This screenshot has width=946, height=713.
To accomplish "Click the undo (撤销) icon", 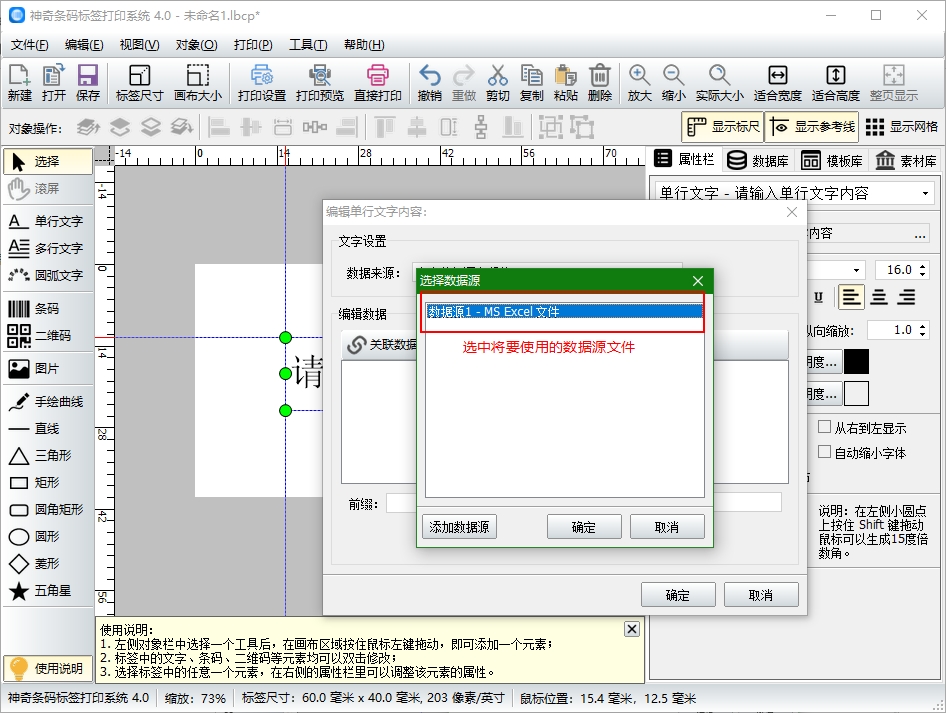I will click(x=430, y=83).
